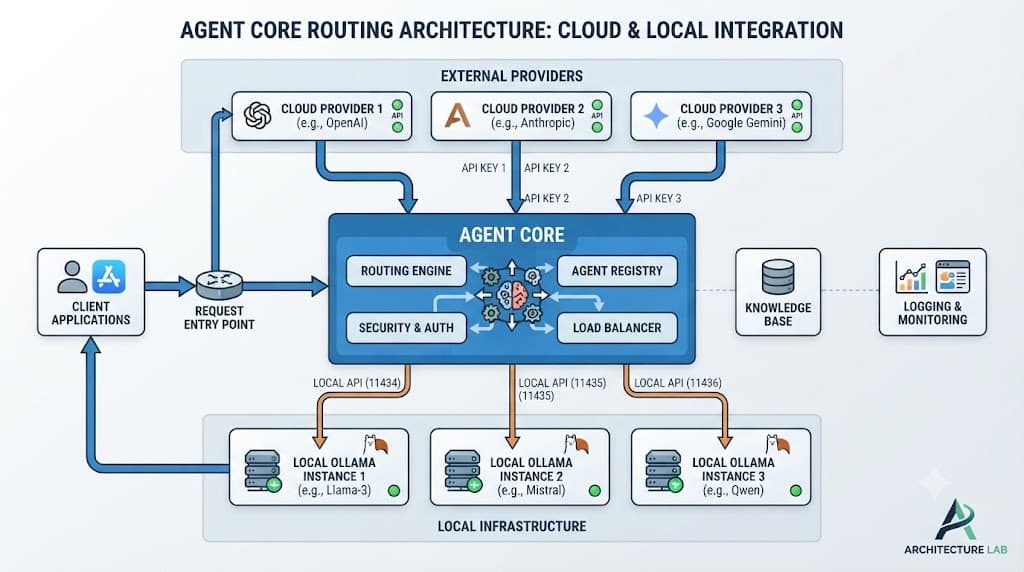
Task: Click the llama icon on Ollama Instance 1
Action: click(x=376, y=445)
